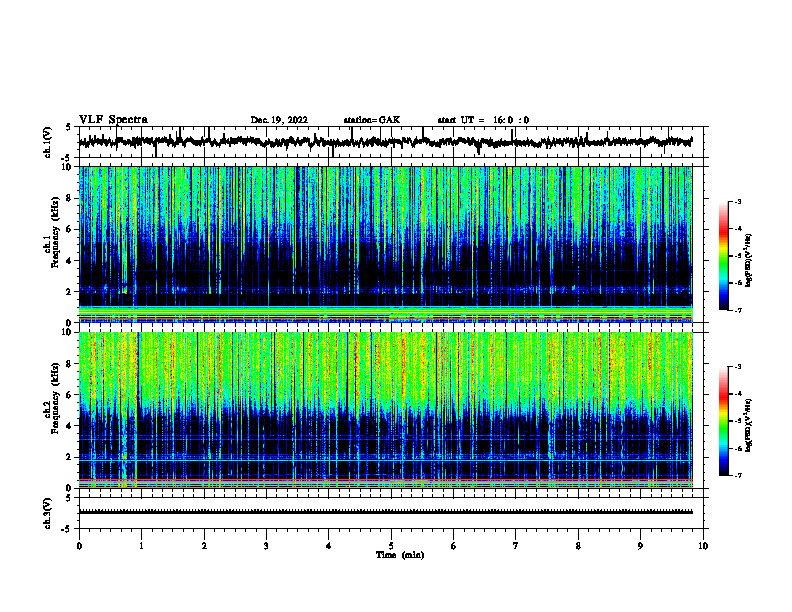
Task: Click the "-5" tick on ch.3(V) axis
Action: click(67, 529)
